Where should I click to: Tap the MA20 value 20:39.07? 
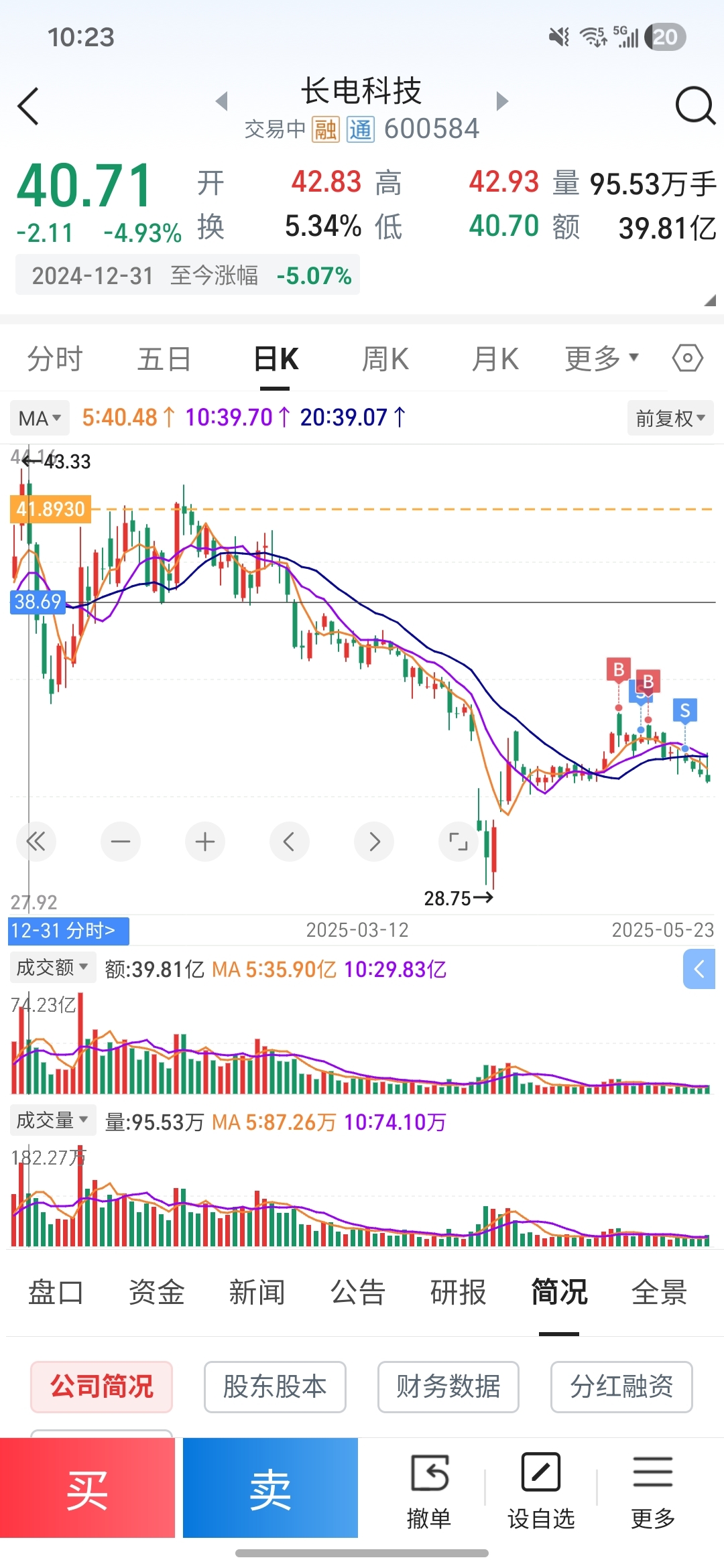click(x=353, y=417)
